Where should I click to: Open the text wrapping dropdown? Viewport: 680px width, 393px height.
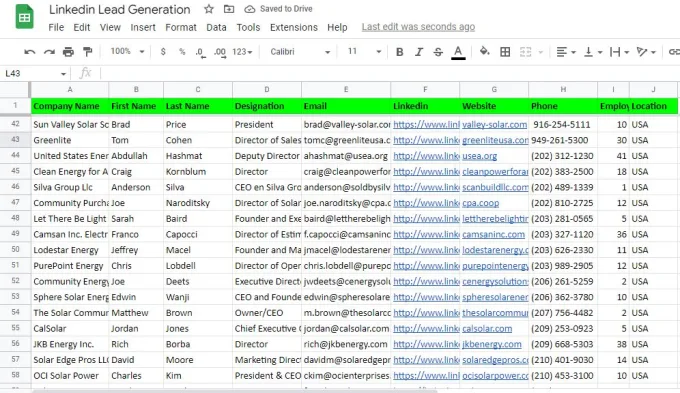pyautogui.click(x=619, y=52)
